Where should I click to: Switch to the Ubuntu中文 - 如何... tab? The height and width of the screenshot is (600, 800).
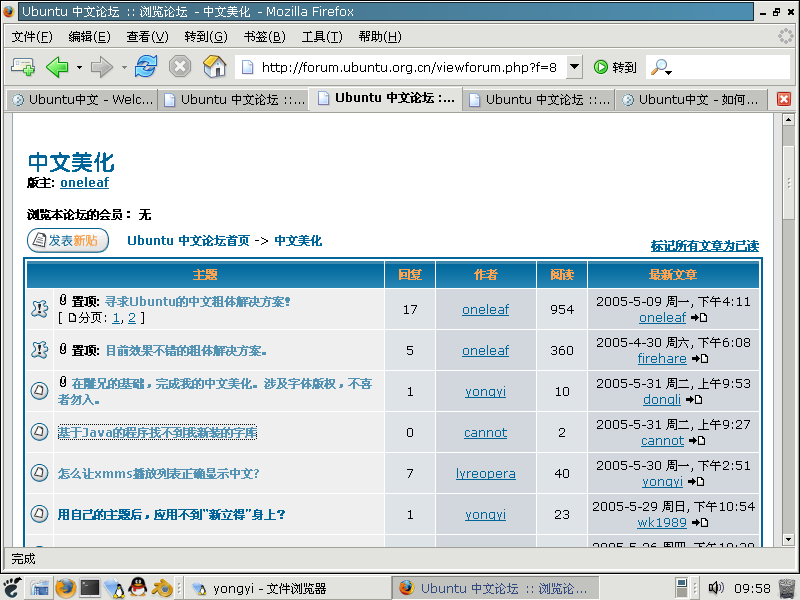(691, 99)
